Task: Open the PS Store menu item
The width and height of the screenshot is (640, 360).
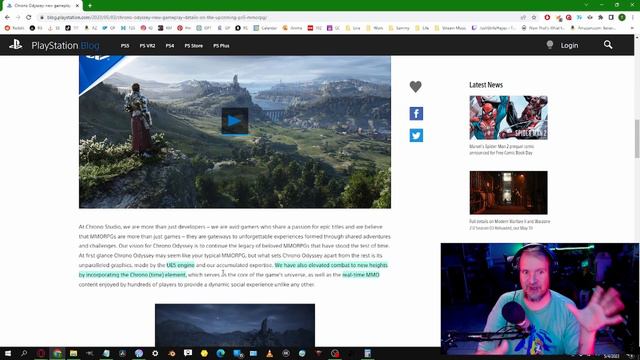Action: (193, 46)
